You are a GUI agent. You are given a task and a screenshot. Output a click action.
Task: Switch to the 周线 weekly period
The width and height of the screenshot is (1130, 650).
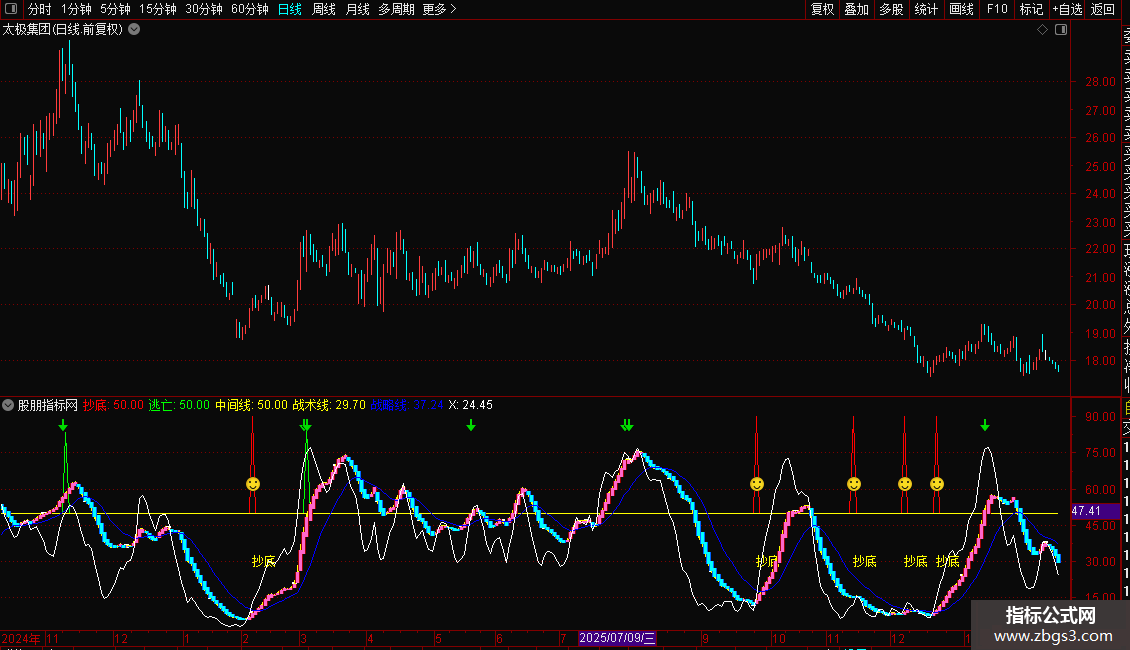click(x=324, y=9)
